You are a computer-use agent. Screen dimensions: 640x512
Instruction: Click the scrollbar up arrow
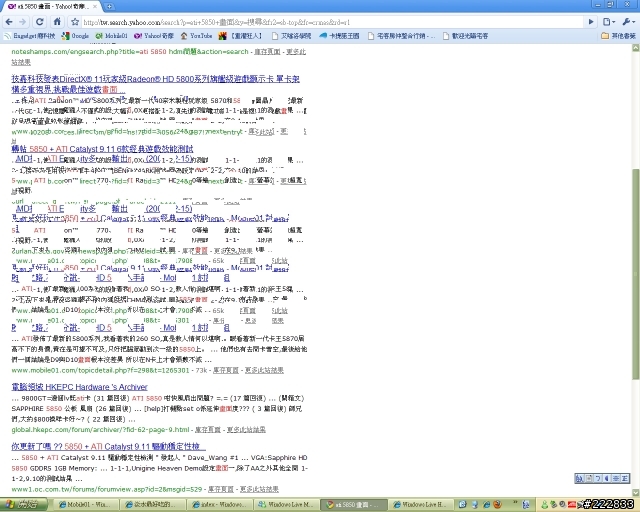tap(636, 48)
